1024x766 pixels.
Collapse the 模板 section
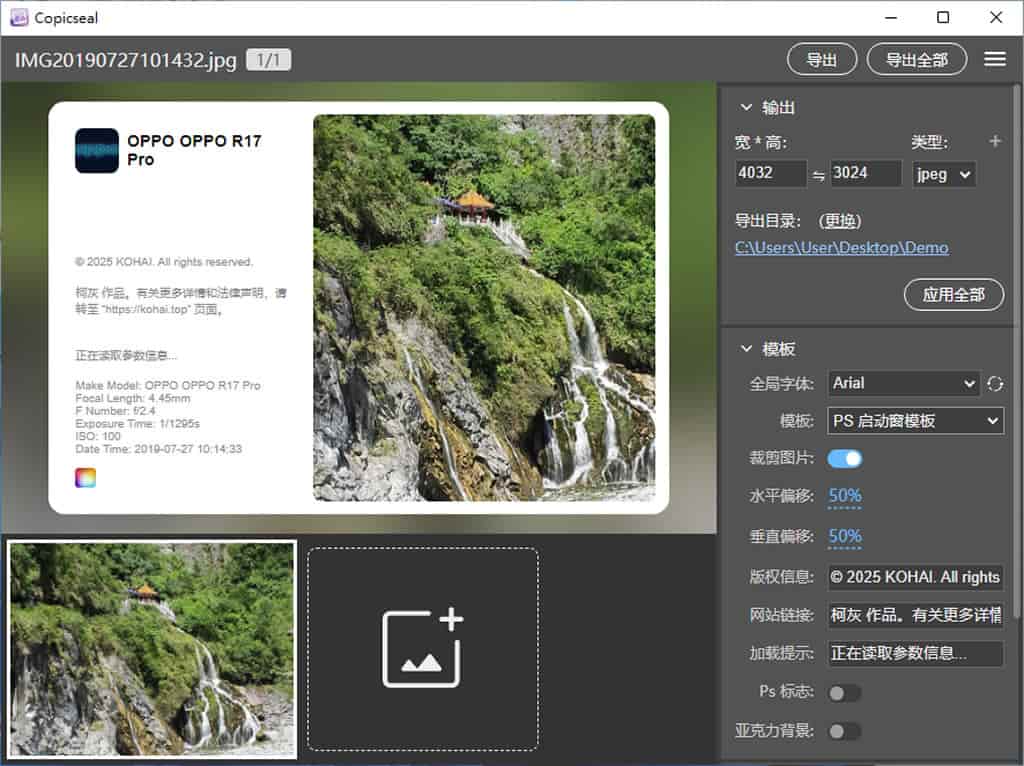tap(746, 349)
